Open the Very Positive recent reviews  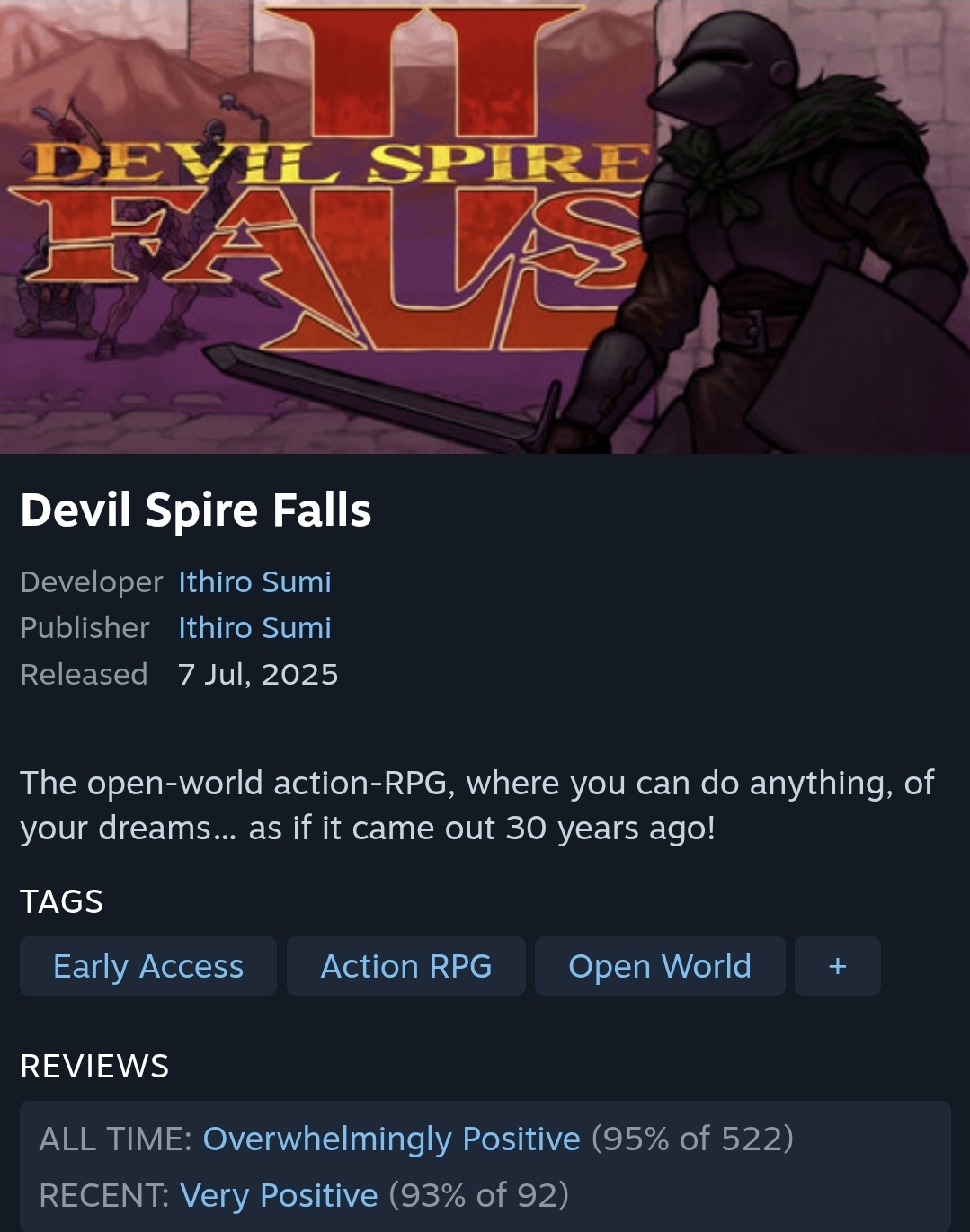pyautogui.click(x=279, y=1195)
